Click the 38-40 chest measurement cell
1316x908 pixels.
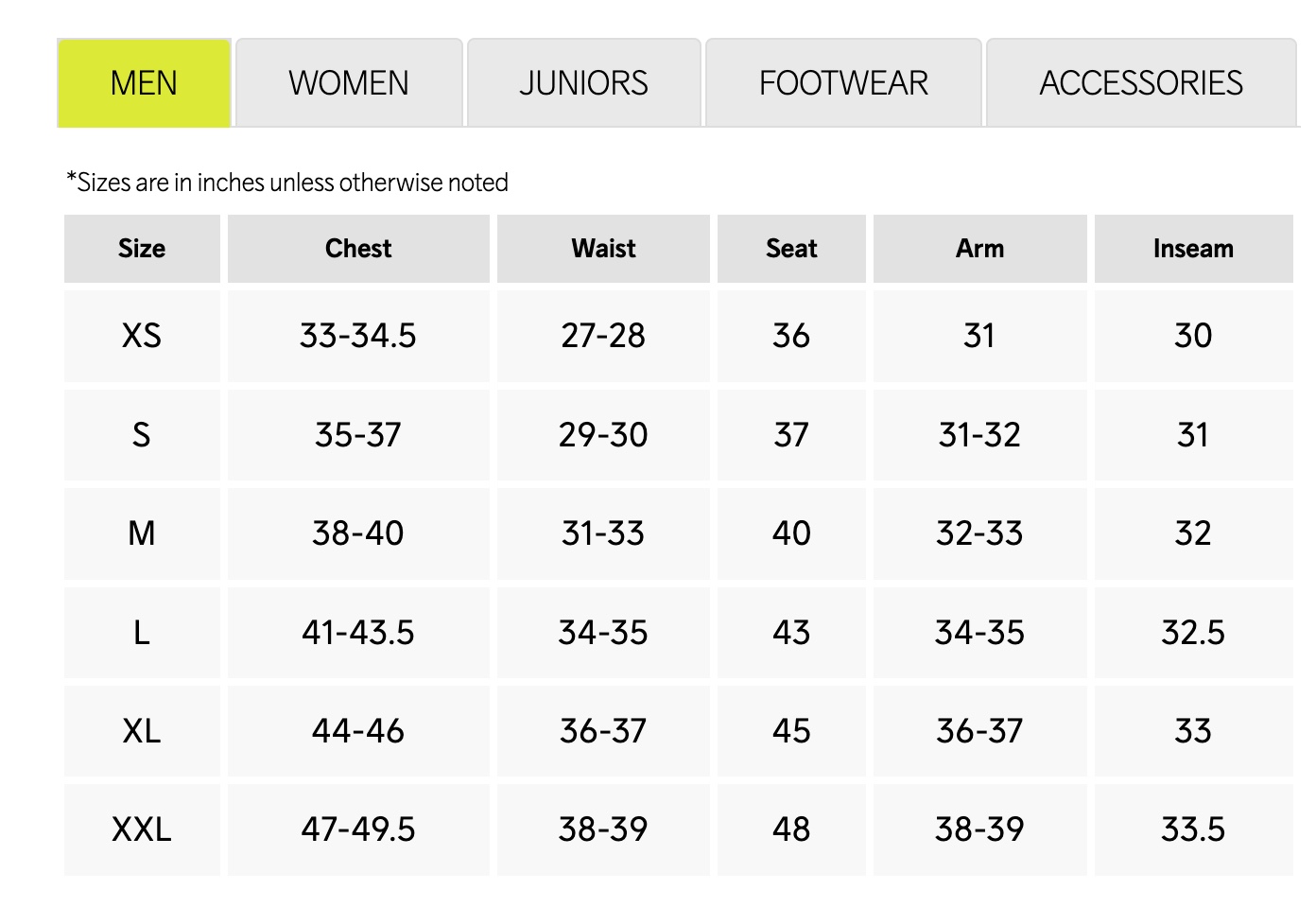[358, 533]
